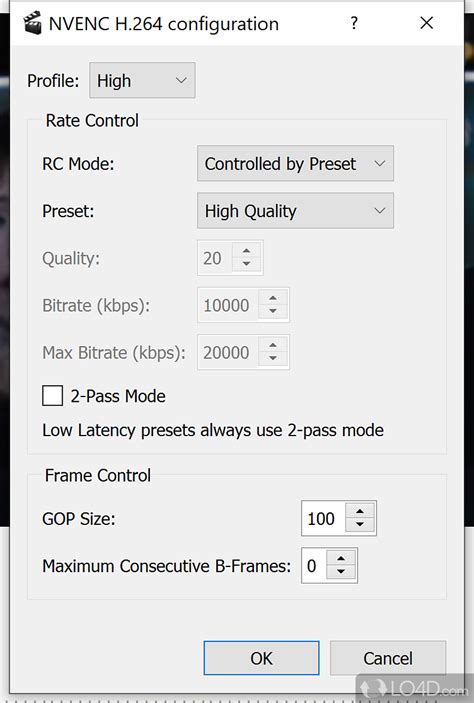
Task: Enable the 2-Pass Mode checkbox
Action: [52, 396]
